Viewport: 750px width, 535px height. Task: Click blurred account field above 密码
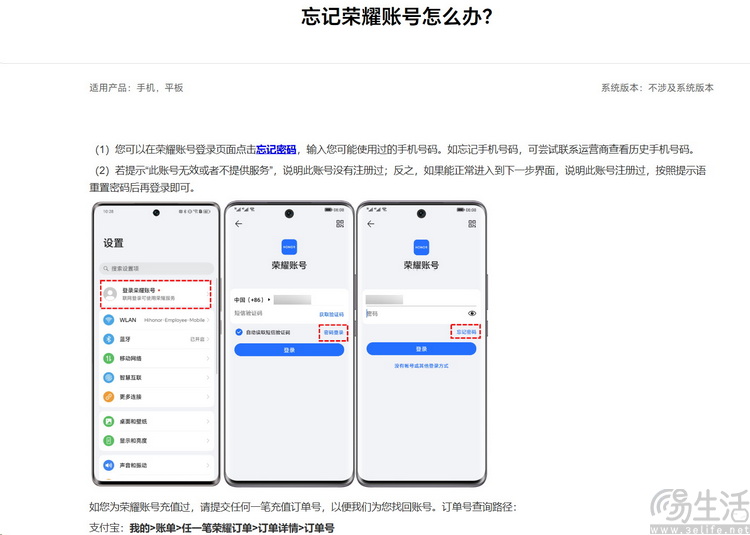pos(384,300)
